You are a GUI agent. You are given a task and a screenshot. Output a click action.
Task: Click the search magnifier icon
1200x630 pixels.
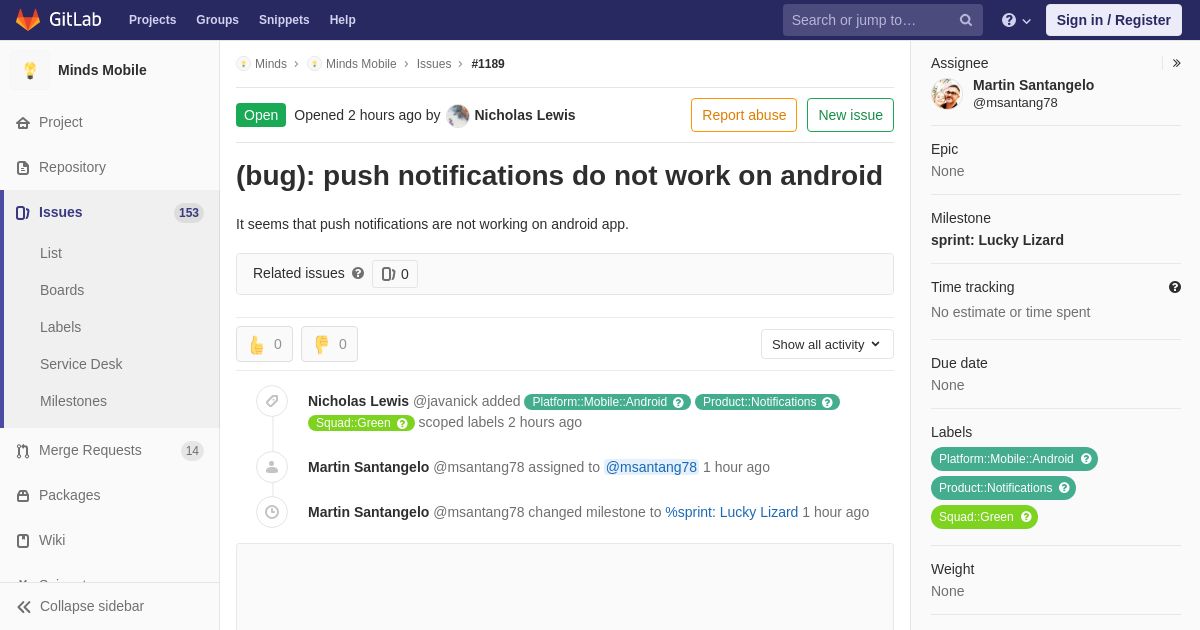(966, 20)
